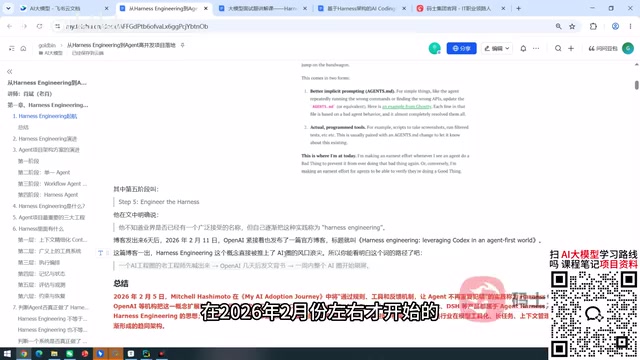Open the browser extensions puzzle icon
640x360 pixels.
(593, 26)
